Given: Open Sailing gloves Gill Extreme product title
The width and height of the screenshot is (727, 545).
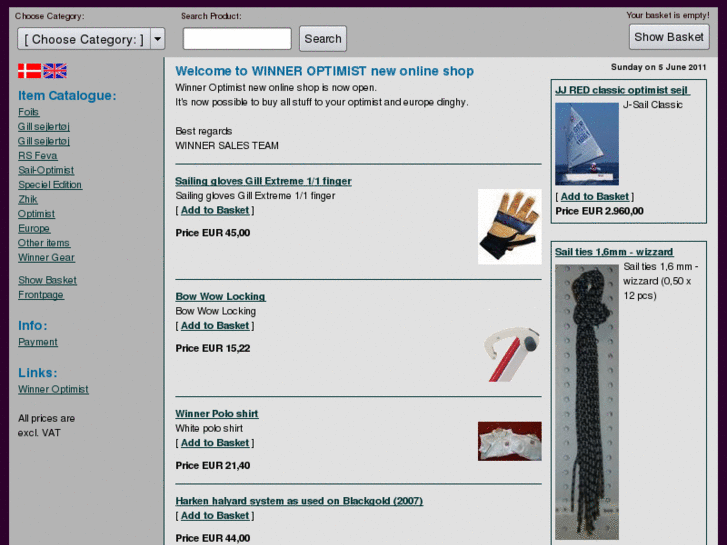Looking at the screenshot, I should tap(263, 181).
